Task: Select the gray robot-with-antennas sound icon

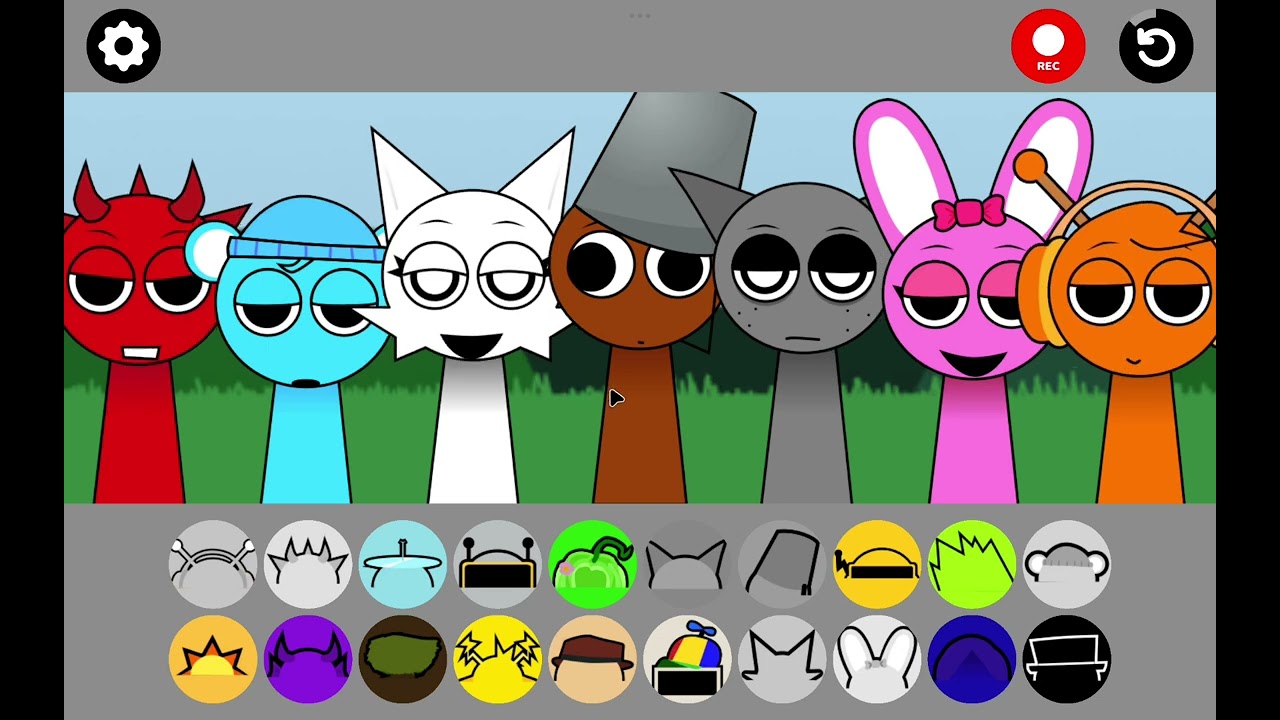Action: [498, 564]
